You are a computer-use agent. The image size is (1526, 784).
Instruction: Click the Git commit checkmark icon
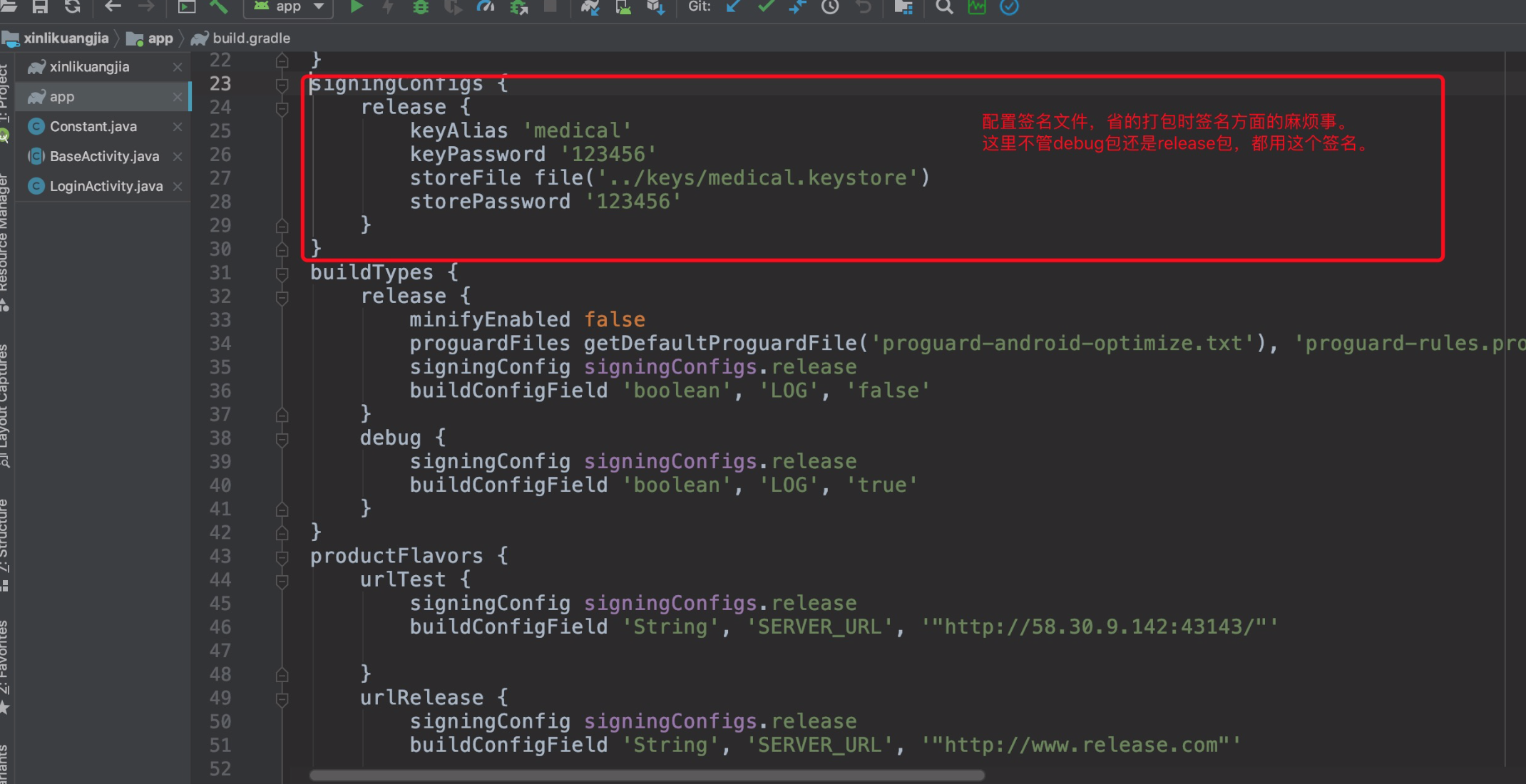[x=766, y=7]
